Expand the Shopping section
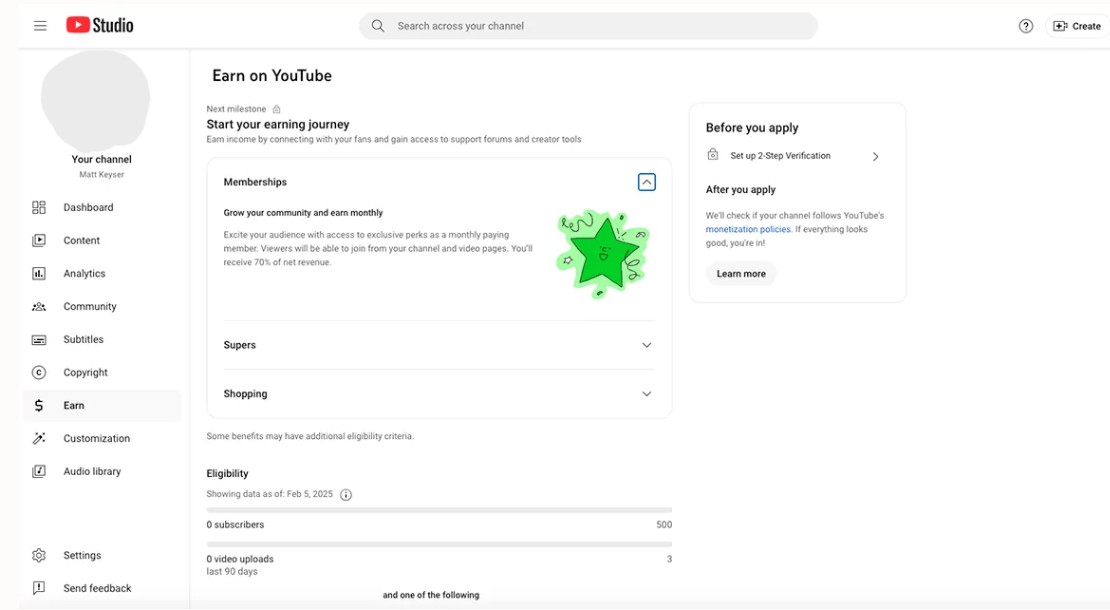This screenshot has width=1110, height=610. [646, 394]
